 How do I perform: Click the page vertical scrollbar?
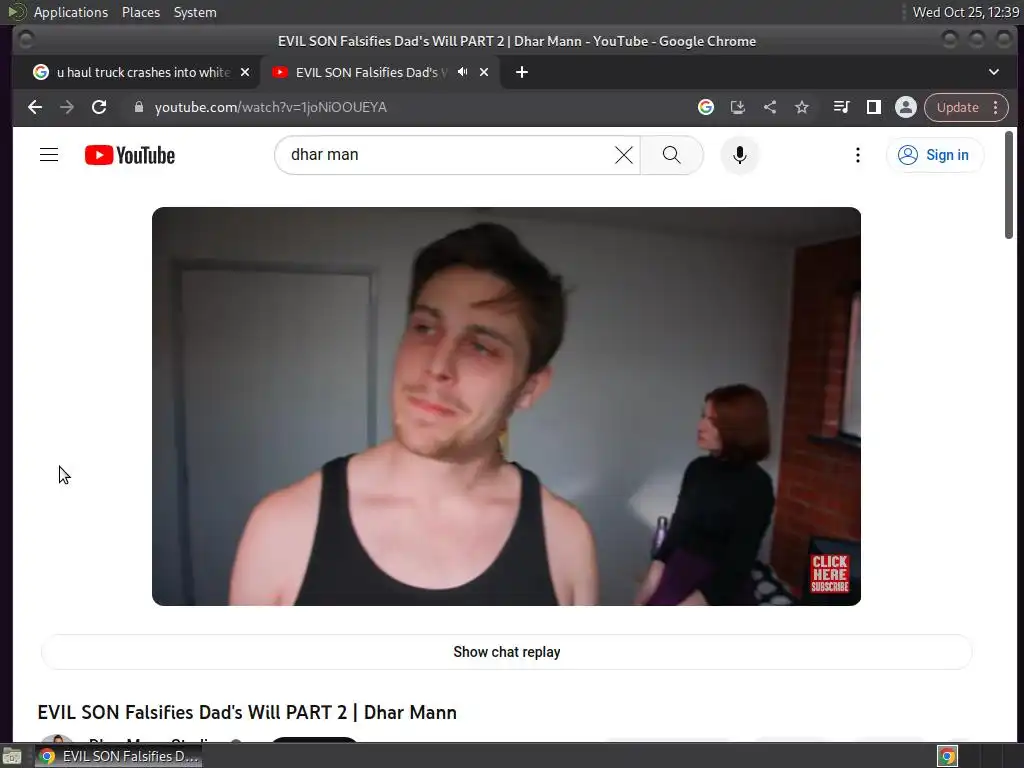click(x=1009, y=185)
